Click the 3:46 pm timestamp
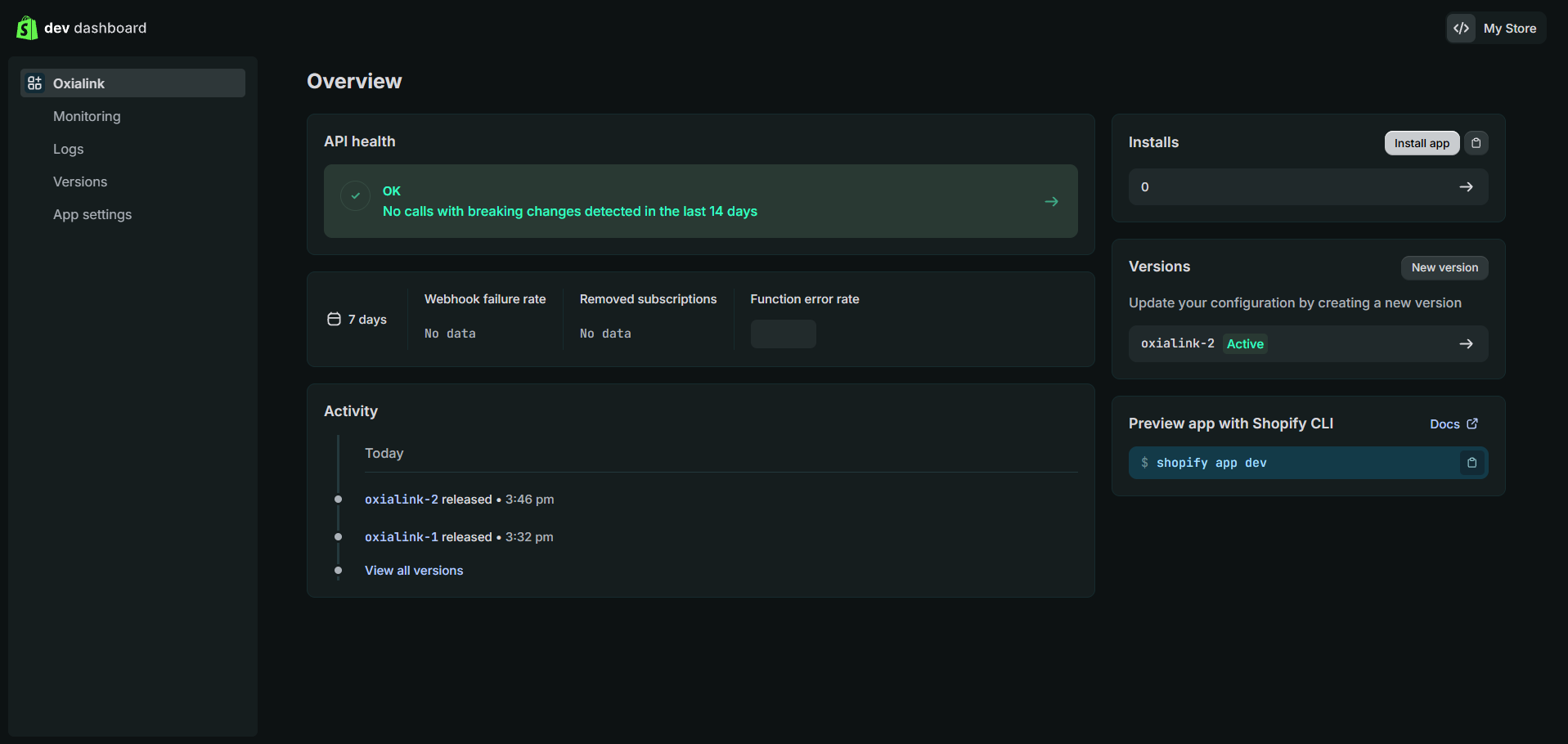Viewport: 1568px width, 744px height. click(x=529, y=500)
